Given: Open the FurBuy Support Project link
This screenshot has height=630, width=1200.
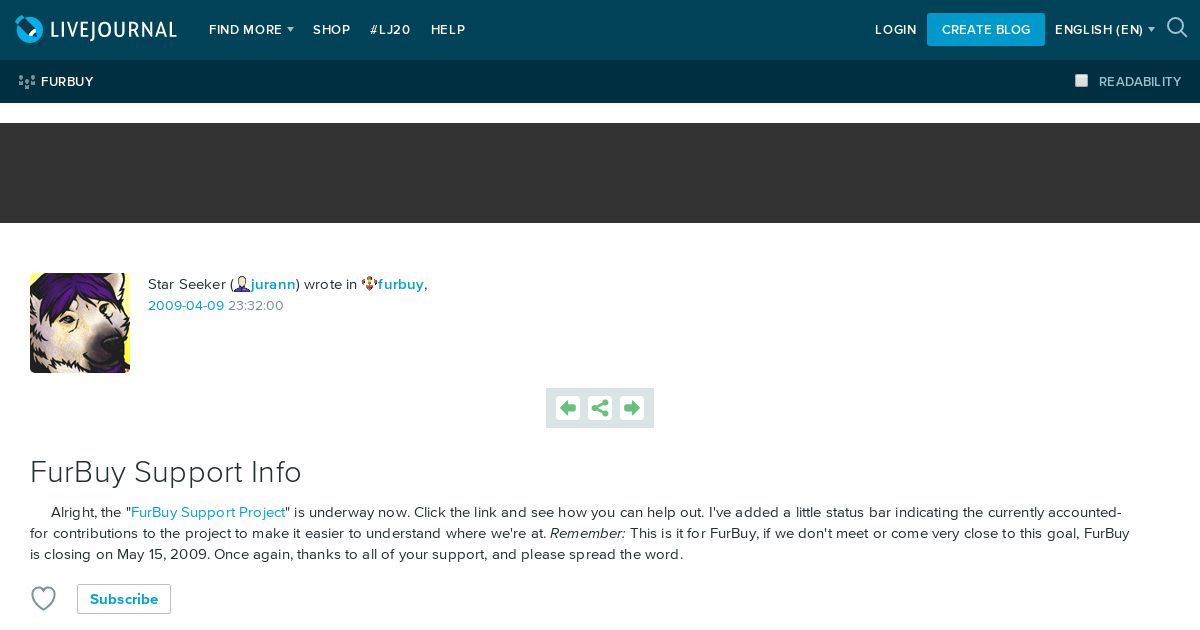Looking at the screenshot, I should 208,512.
